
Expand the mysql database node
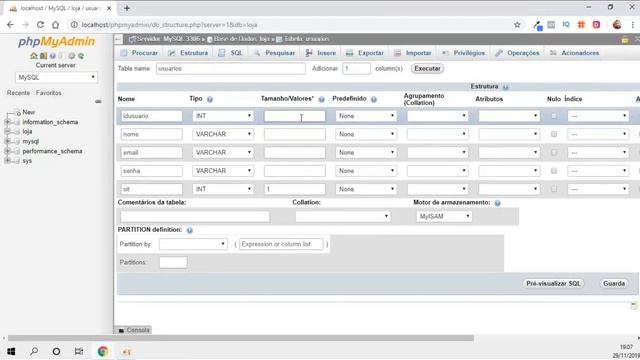pos(7,141)
